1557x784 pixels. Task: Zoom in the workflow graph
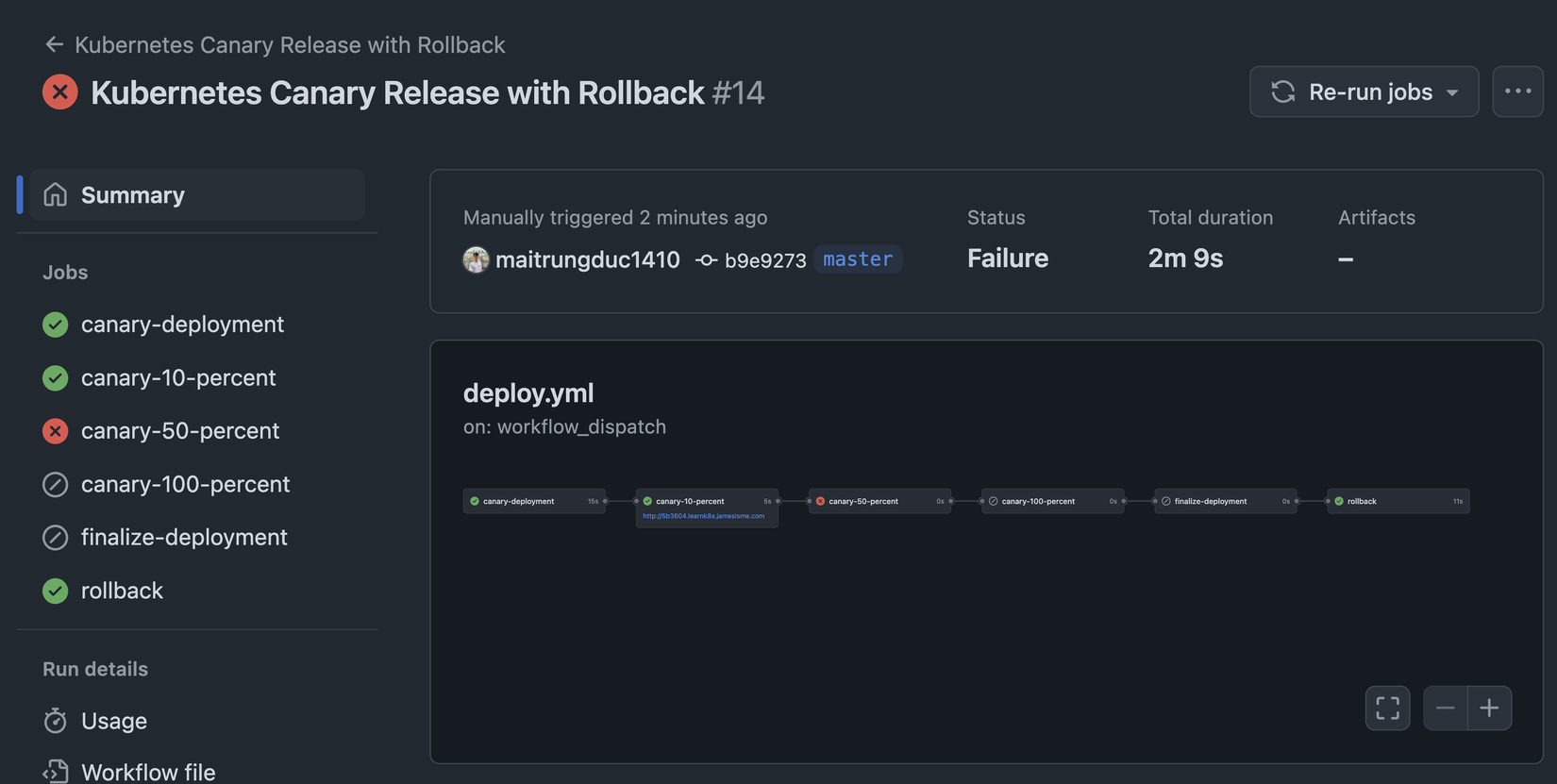pyautogui.click(x=1490, y=708)
